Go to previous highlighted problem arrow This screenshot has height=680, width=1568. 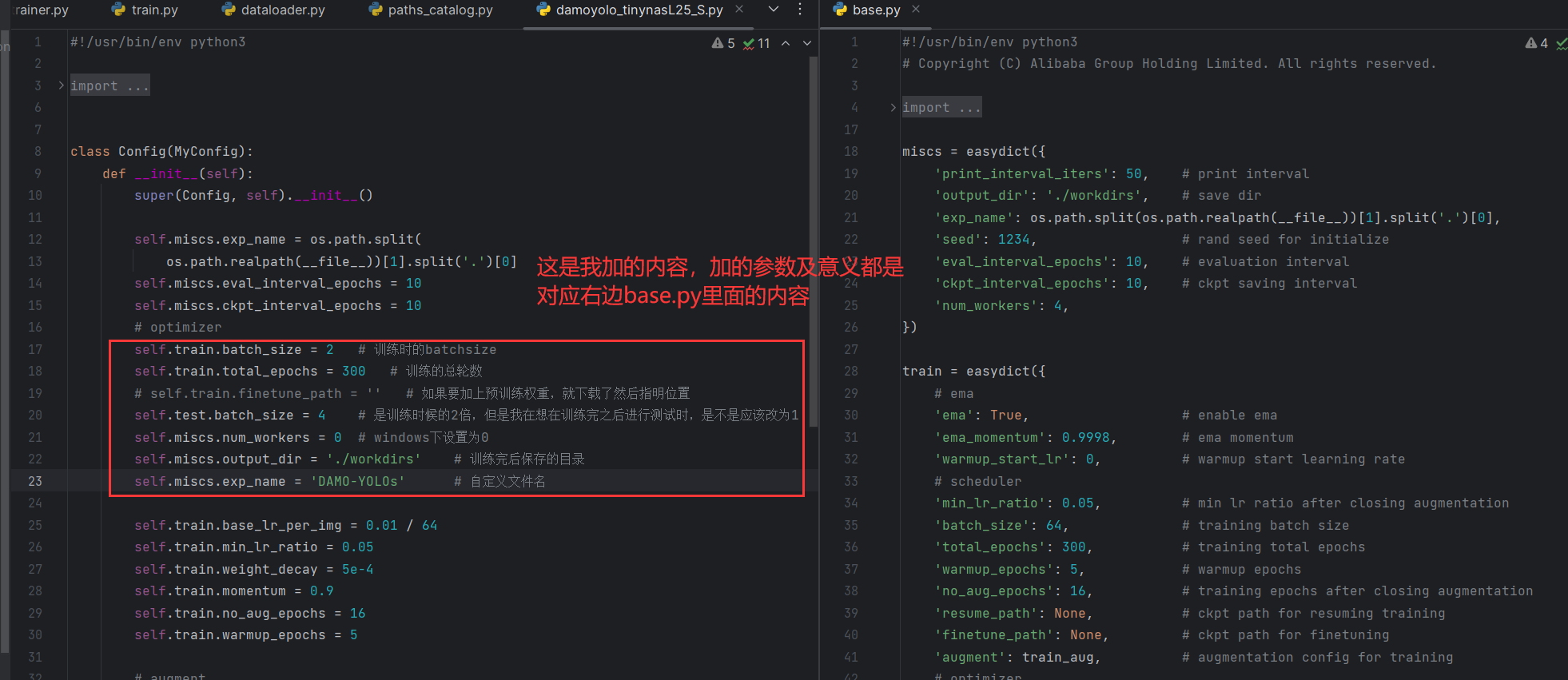[786, 43]
